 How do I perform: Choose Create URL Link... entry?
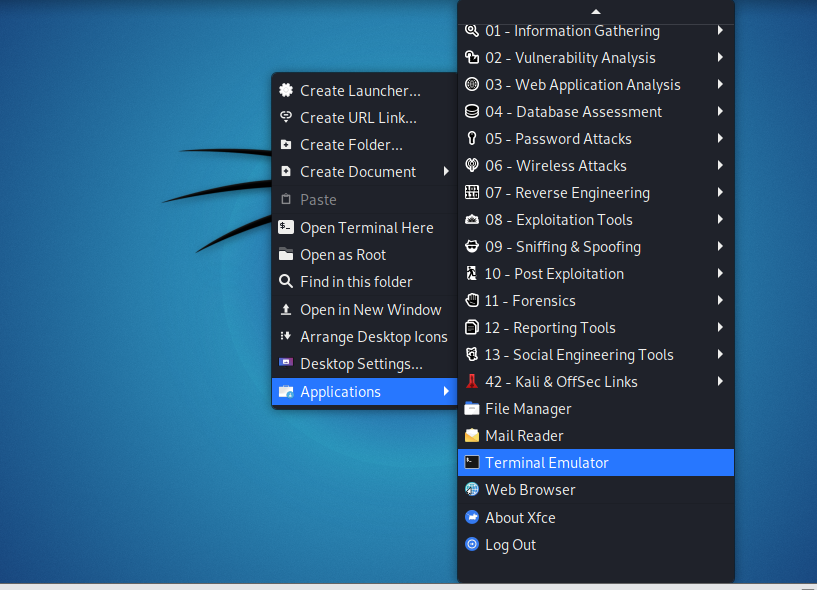[364, 117]
